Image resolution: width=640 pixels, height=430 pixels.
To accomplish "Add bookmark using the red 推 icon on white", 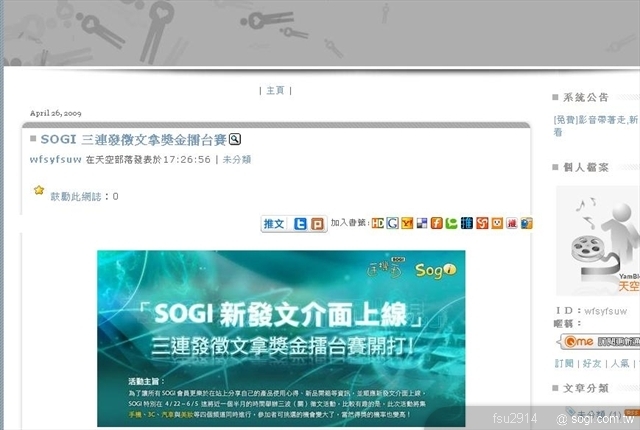I will [x=511, y=223].
